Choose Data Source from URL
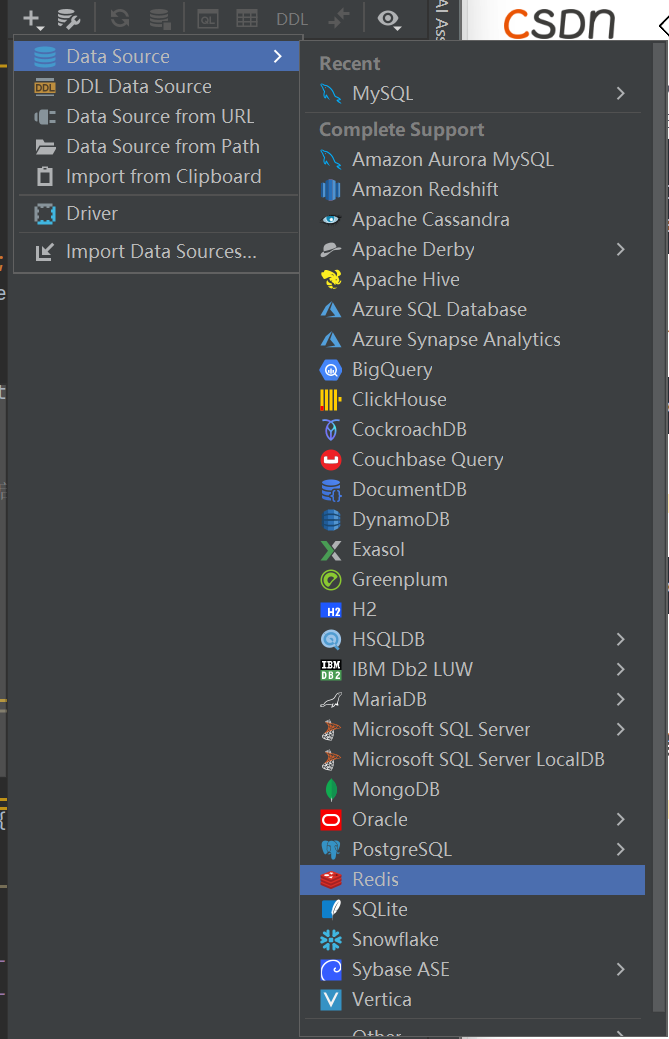 pyautogui.click(x=156, y=117)
